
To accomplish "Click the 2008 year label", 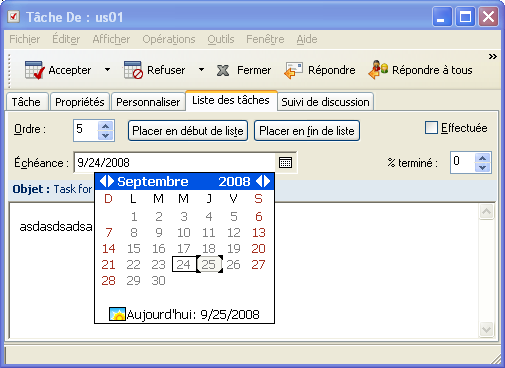I will pos(234,181).
